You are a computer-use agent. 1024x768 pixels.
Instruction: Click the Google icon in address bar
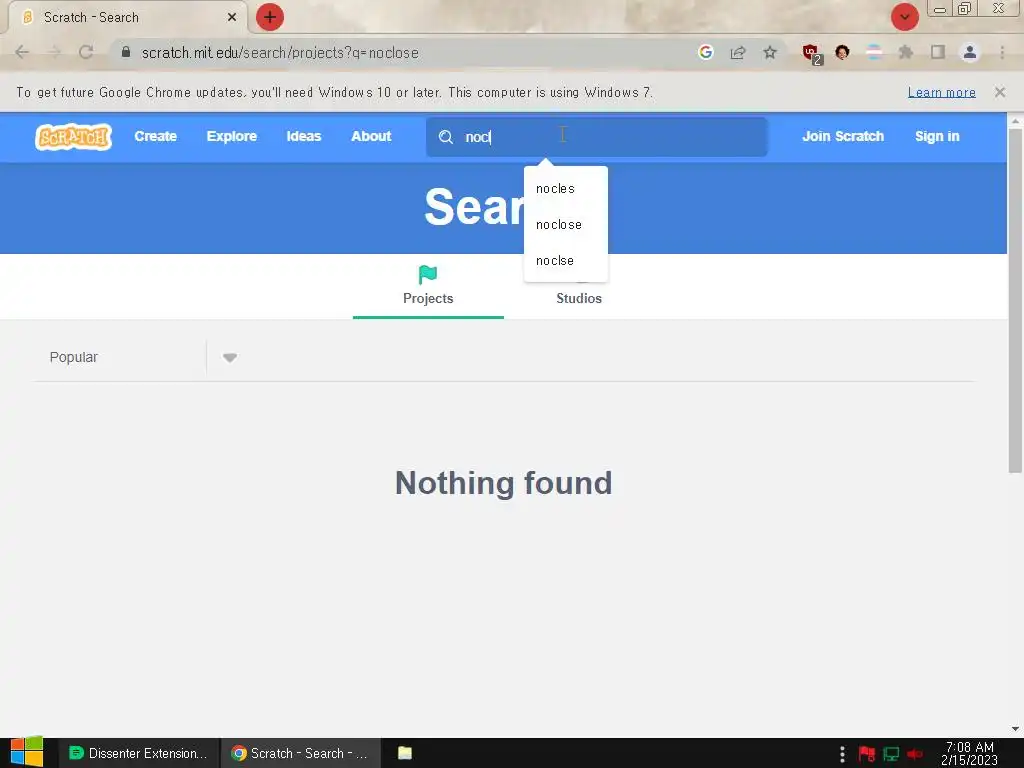(705, 52)
